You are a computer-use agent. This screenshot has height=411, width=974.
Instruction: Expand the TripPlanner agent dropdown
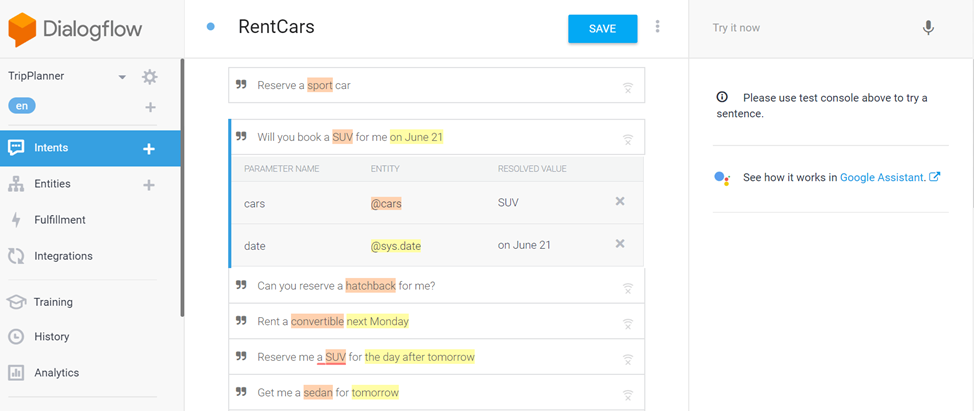[x=122, y=77]
